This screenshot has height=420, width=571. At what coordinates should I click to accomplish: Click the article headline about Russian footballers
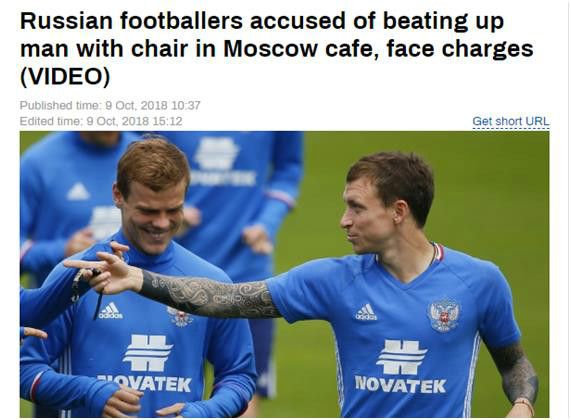coord(277,48)
